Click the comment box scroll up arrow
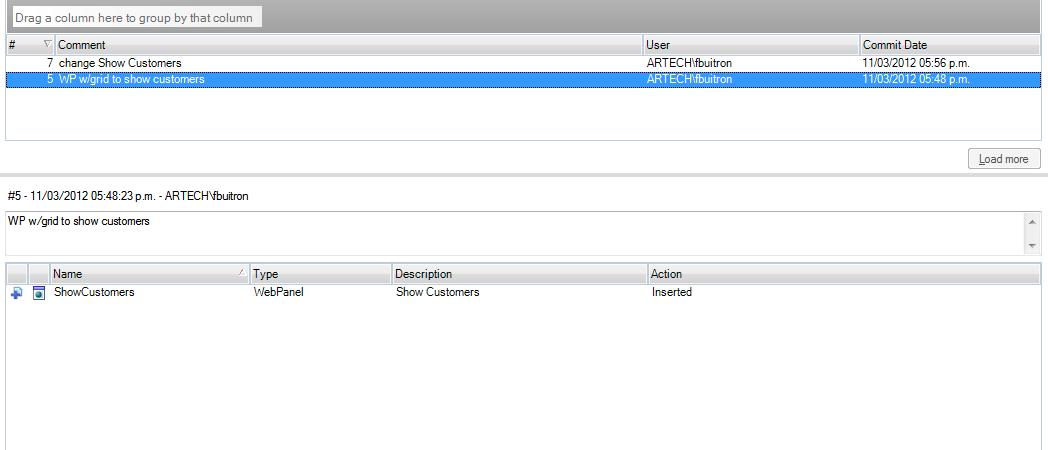The height and width of the screenshot is (450, 1048). pyautogui.click(x=1032, y=221)
